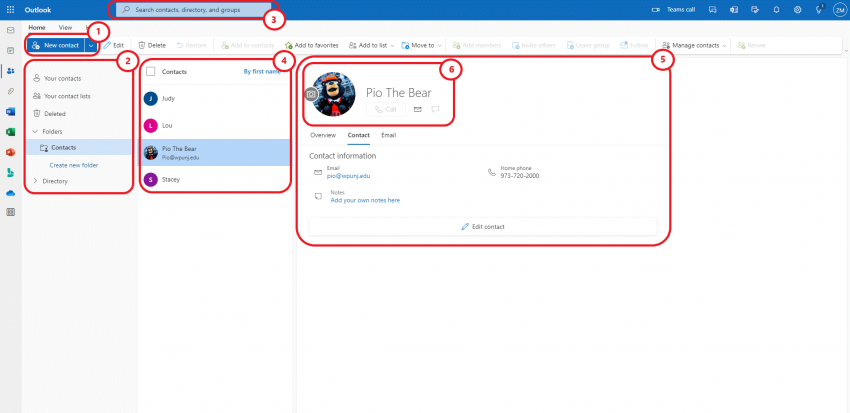850x413 pixels.
Task: Launch Excel from the app sidebar
Action: pyautogui.click(x=10, y=131)
